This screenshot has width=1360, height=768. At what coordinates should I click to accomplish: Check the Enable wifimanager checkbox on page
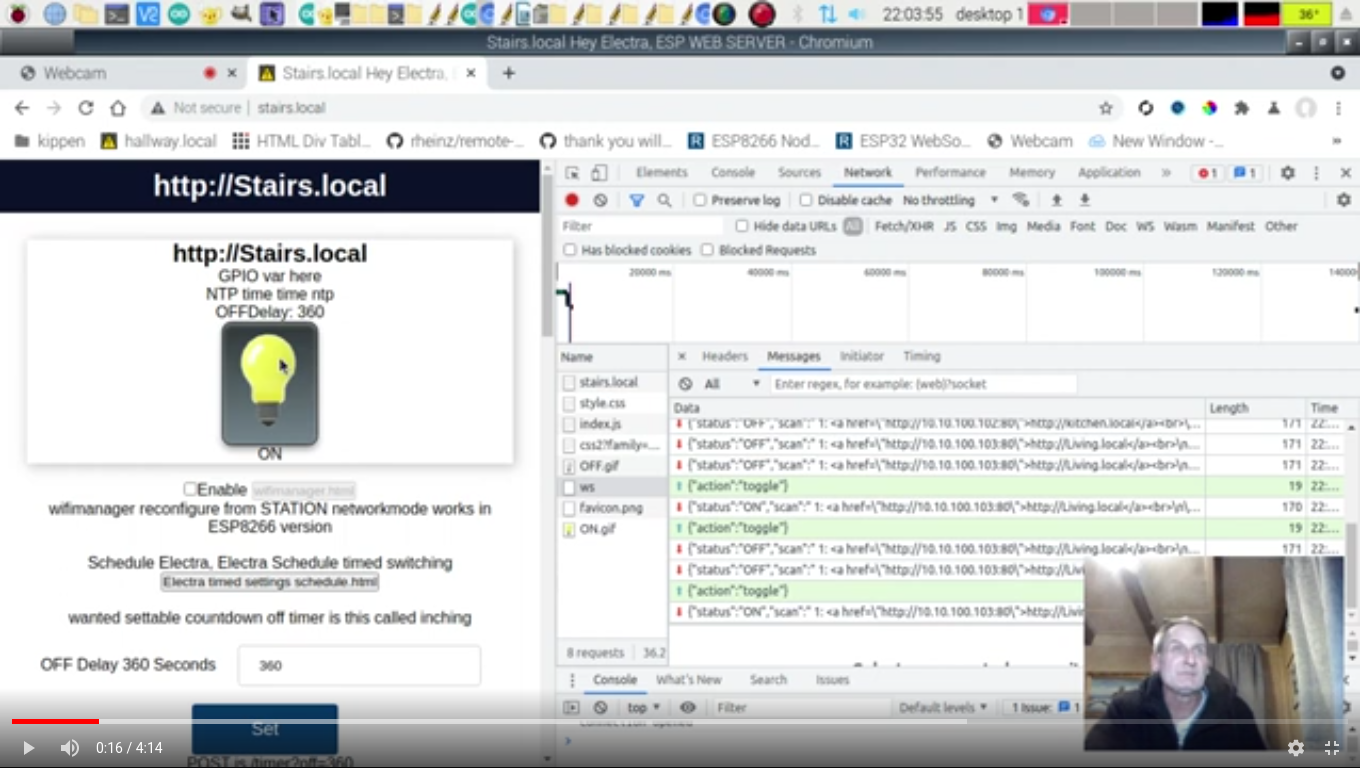189,489
